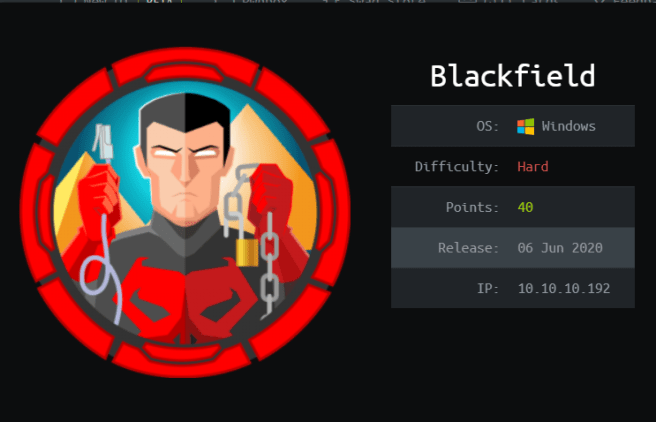Image resolution: width=656 pixels, height=422 pixels.
Task: Select the IP address 10.10.10.192
Action: tap(564, 289)
